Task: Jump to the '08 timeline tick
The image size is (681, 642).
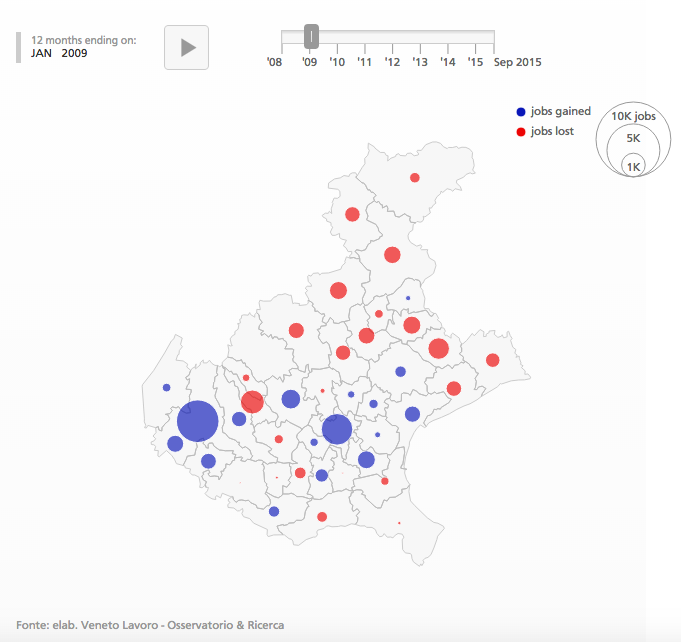Action: click(274, 62)
